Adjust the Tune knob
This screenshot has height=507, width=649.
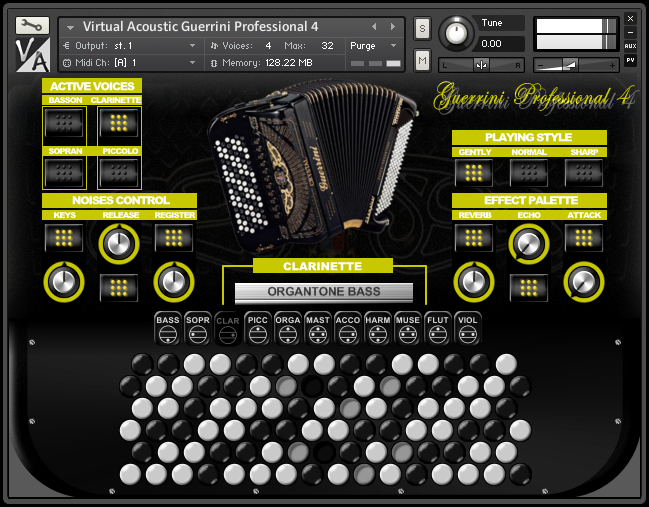pos(457,32)
